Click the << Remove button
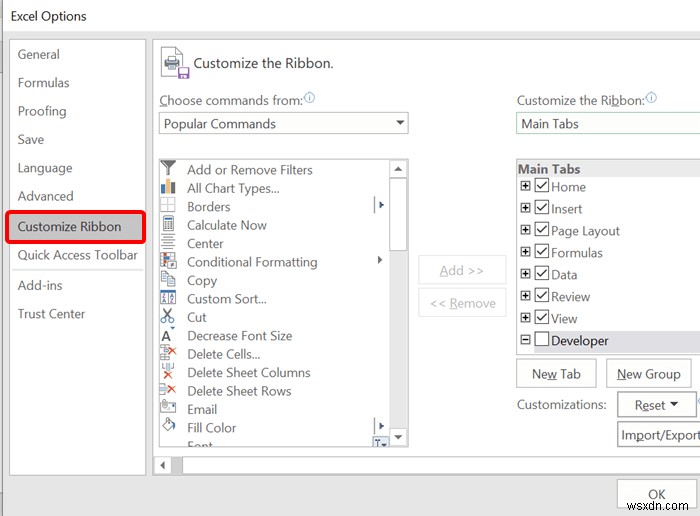The width and height of the screenshot is (700, 516). tap(462, 303)
